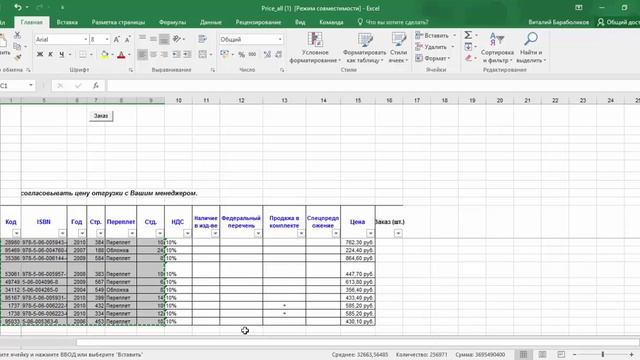Viewport: 640px width, 360px height.
Task: Click the AutoSum sigma icon
Action: click(x=468, y=35)
